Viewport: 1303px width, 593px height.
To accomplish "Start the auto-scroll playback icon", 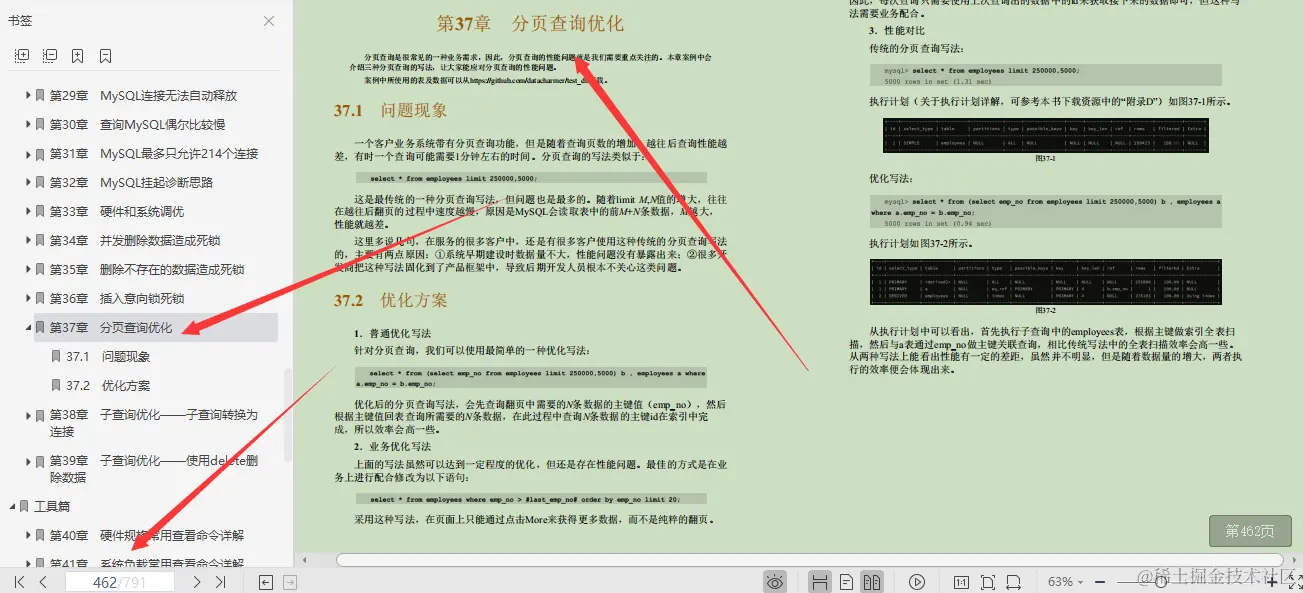I will (917, 581).
